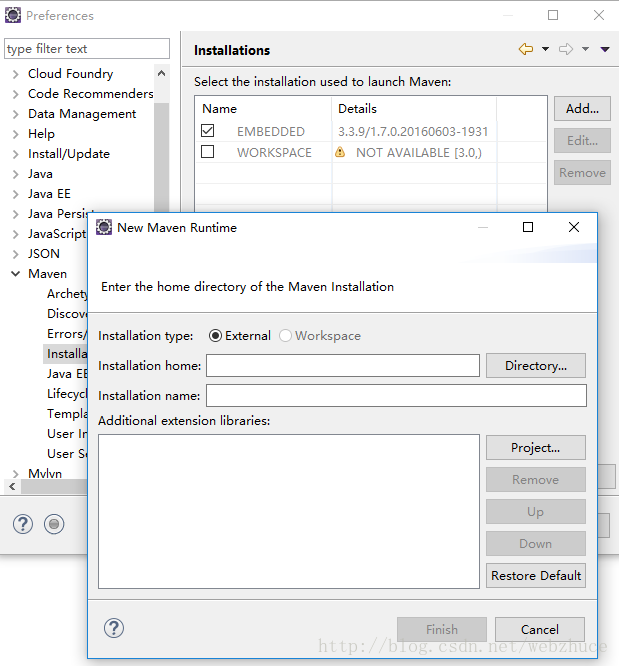Click the Preferences help question mark icon
Image resolution: width=619 pixels, height=666 pixels.
23,524
